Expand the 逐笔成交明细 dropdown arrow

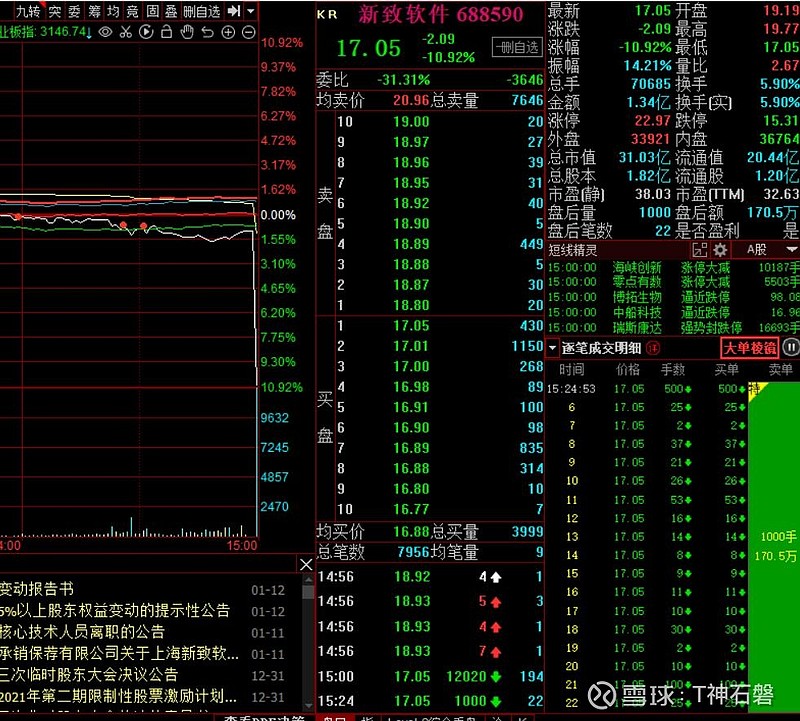click(552, 346)
